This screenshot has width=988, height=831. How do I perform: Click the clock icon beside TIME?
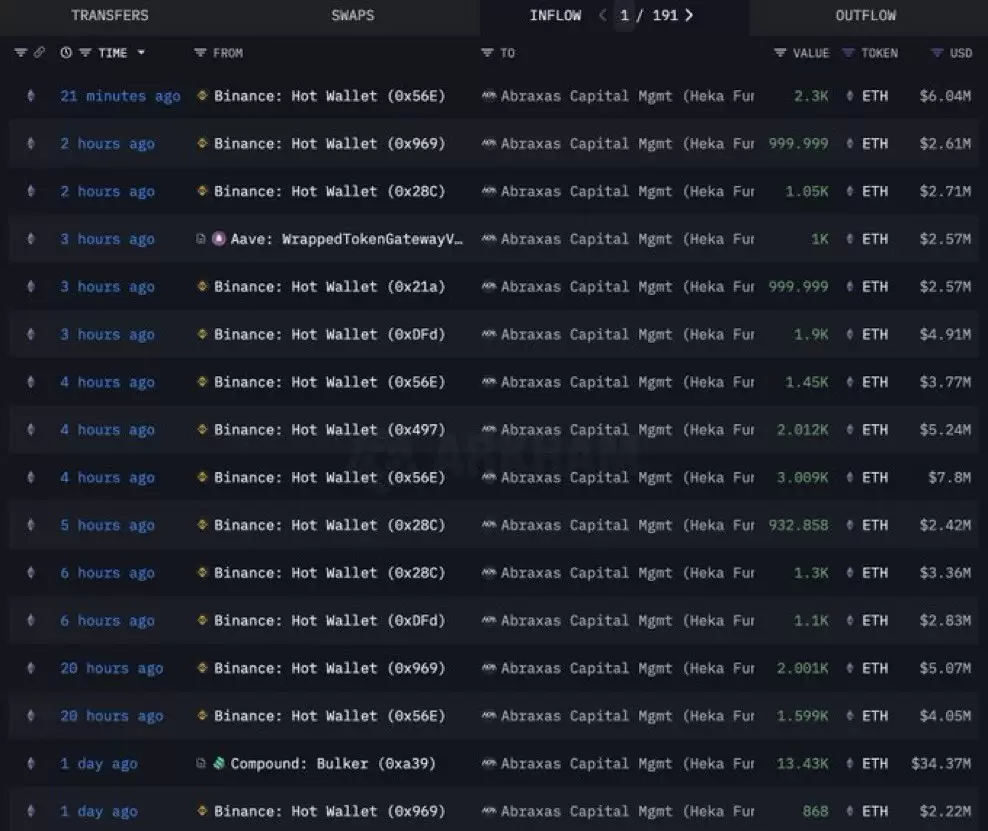(x=66, y=53)
